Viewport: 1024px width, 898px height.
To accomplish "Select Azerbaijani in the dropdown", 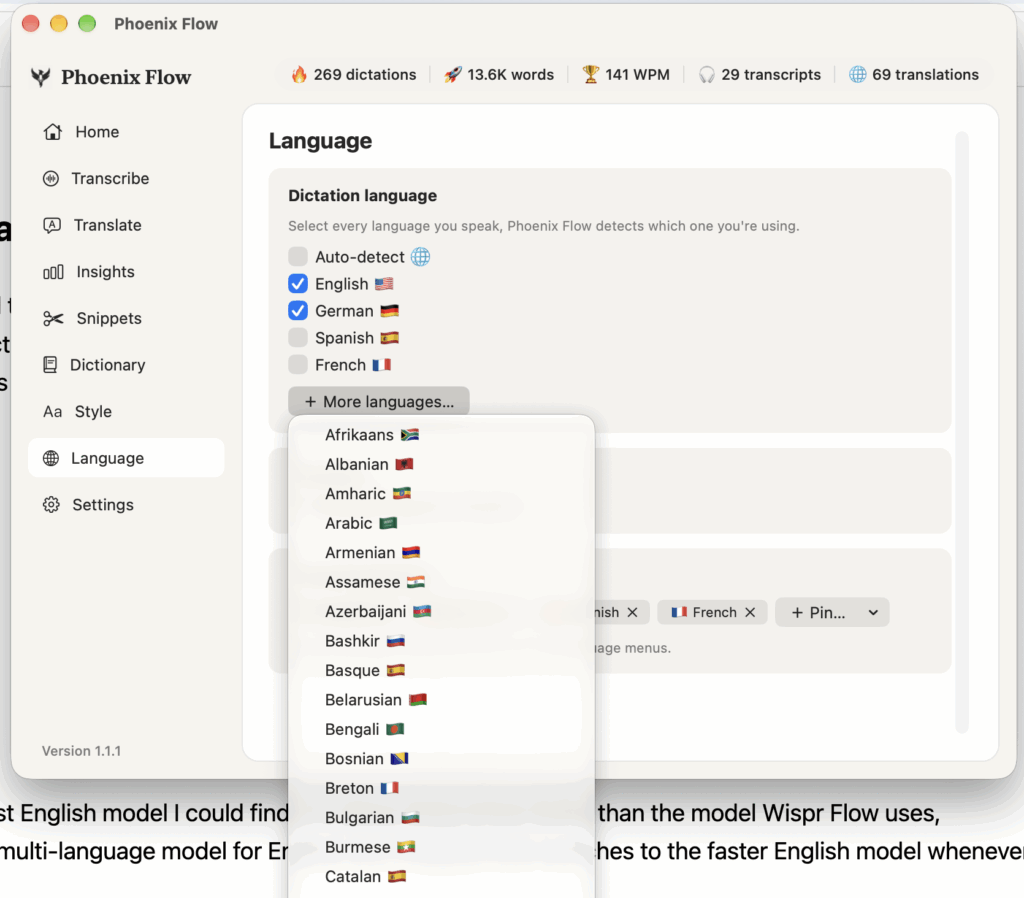I will 441,611.
